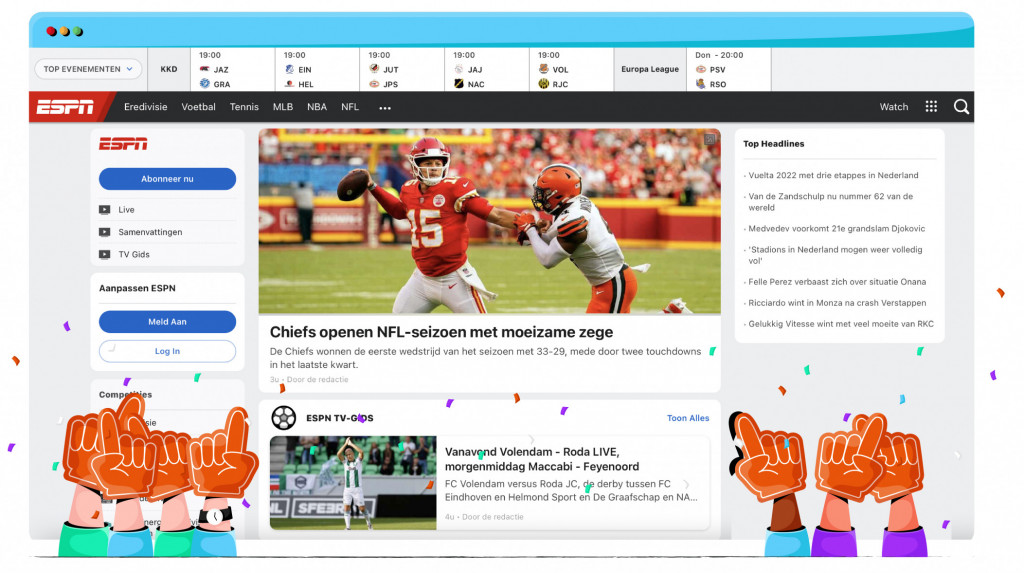Open the Eredivisie menu

[x=146, y=107]
